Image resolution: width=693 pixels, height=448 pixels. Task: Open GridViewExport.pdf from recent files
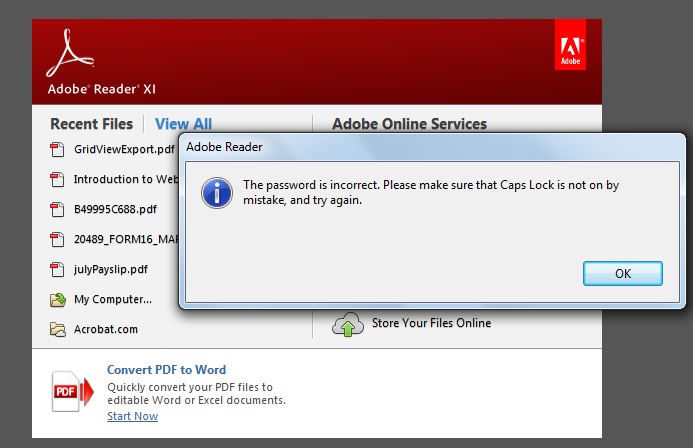[124, 149]
